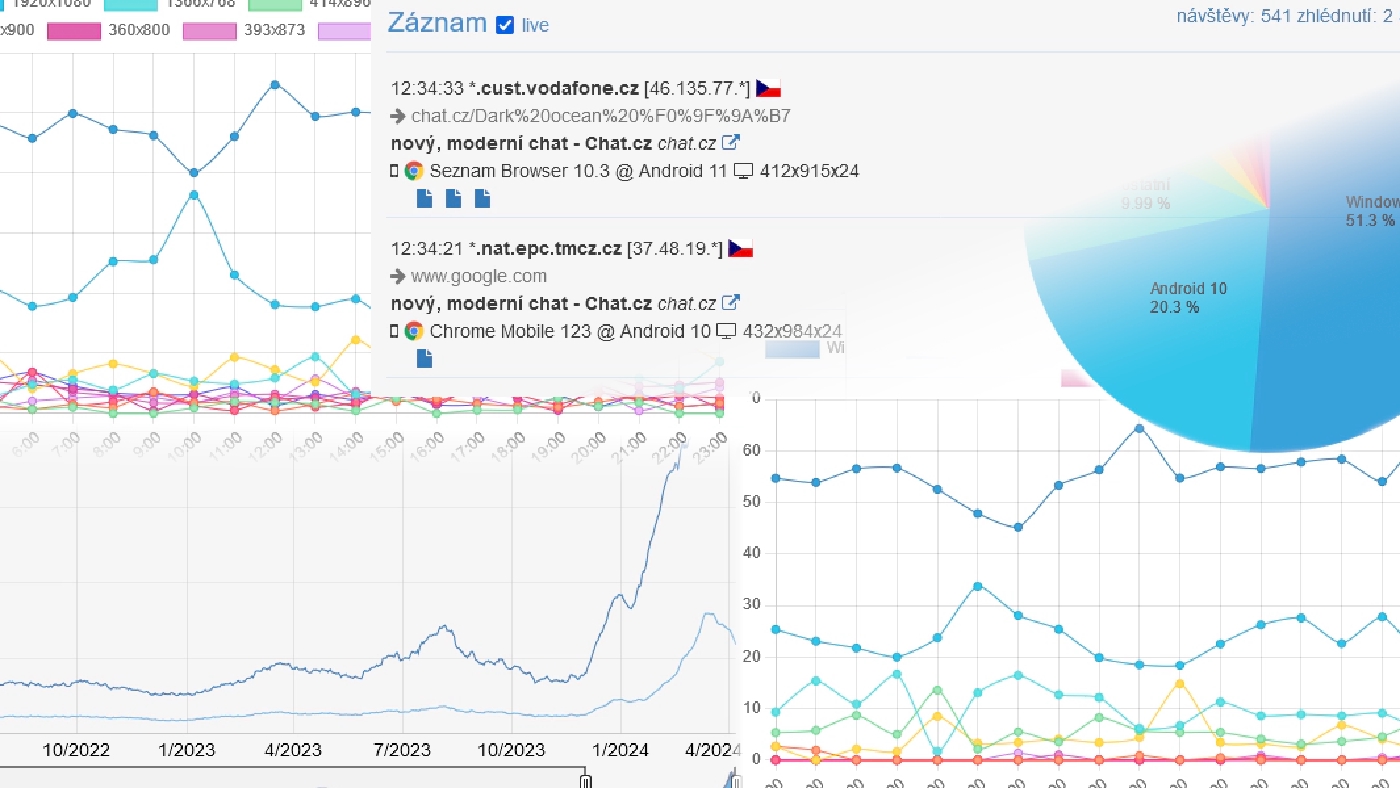Toggle the 414x896 green legend swatch
Image resolution: width=1400 pixels, height=788 pixels.
(274, 3)
